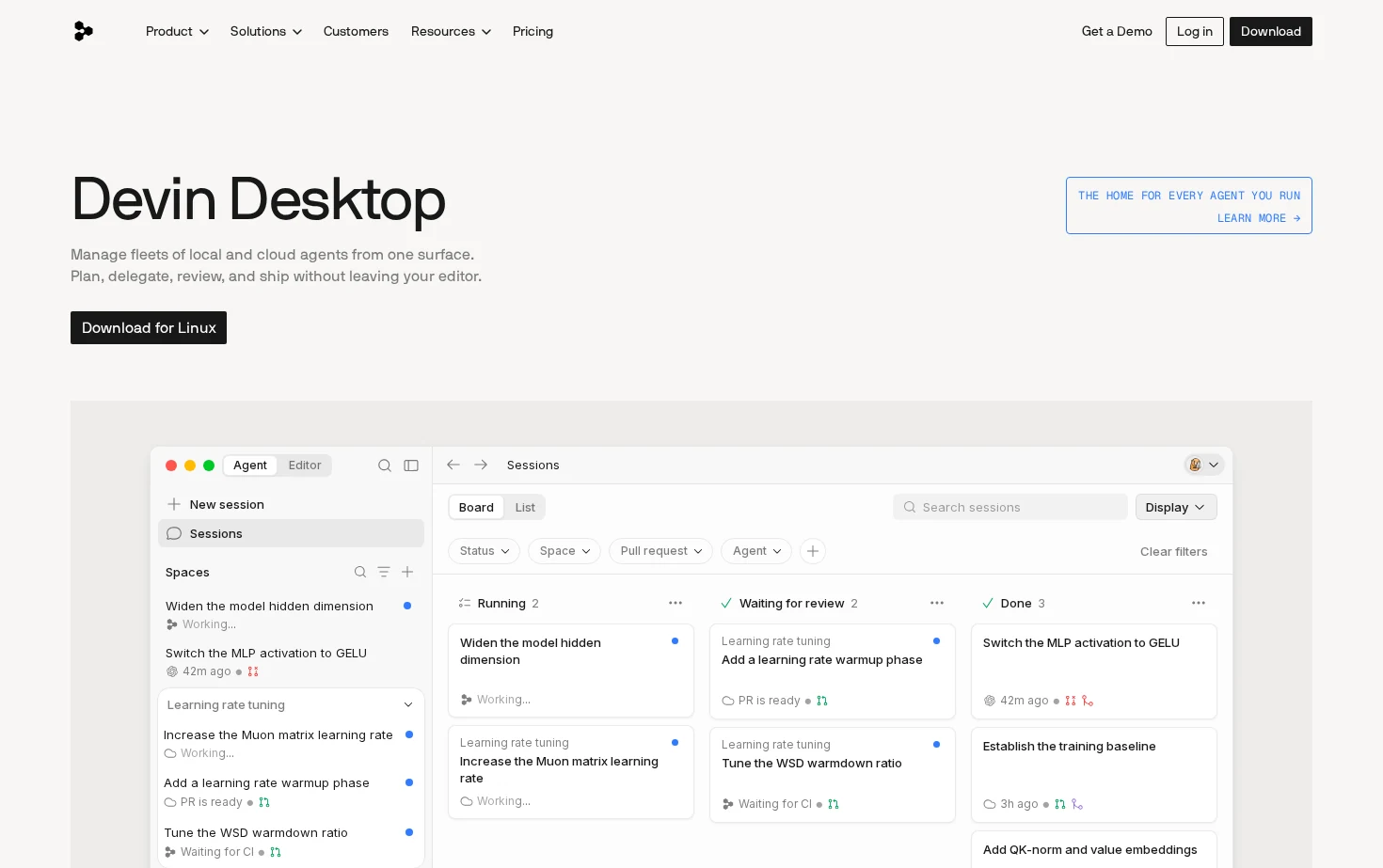Click the red PR icon under the sidebar Switch the MLP item

pyautogui.click(x=253, y=671)
